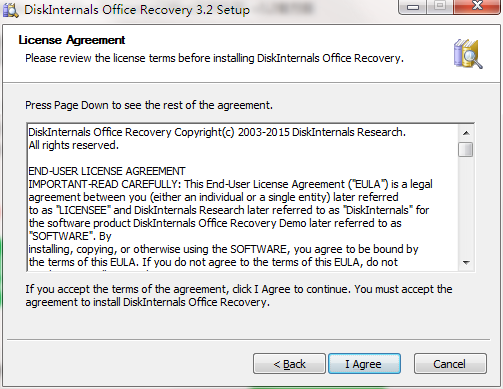The height and width of the screenshot is (389, 503).
Task: Go back with the < Back button
Action: [289, 364]
